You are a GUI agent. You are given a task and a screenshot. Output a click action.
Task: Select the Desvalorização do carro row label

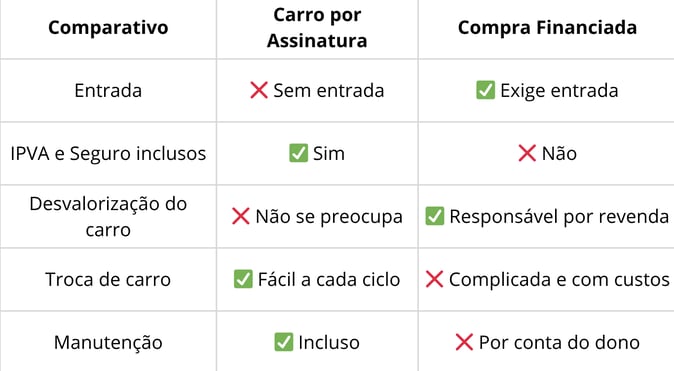(x=108, y=216)
